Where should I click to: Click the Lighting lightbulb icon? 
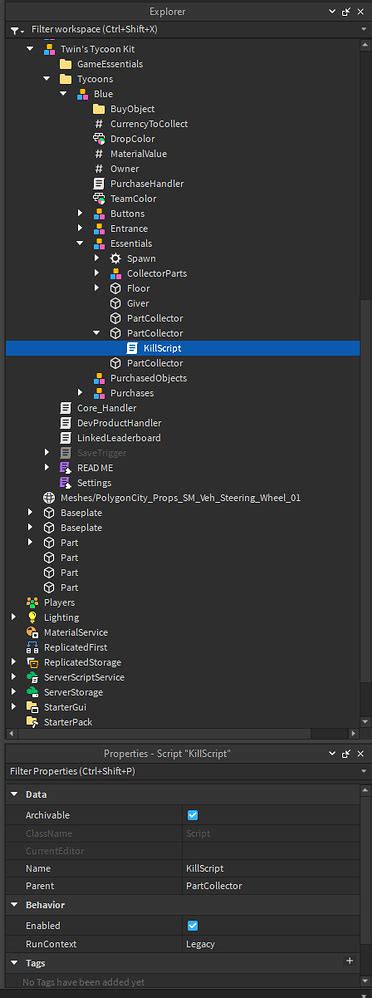point(32,617)
